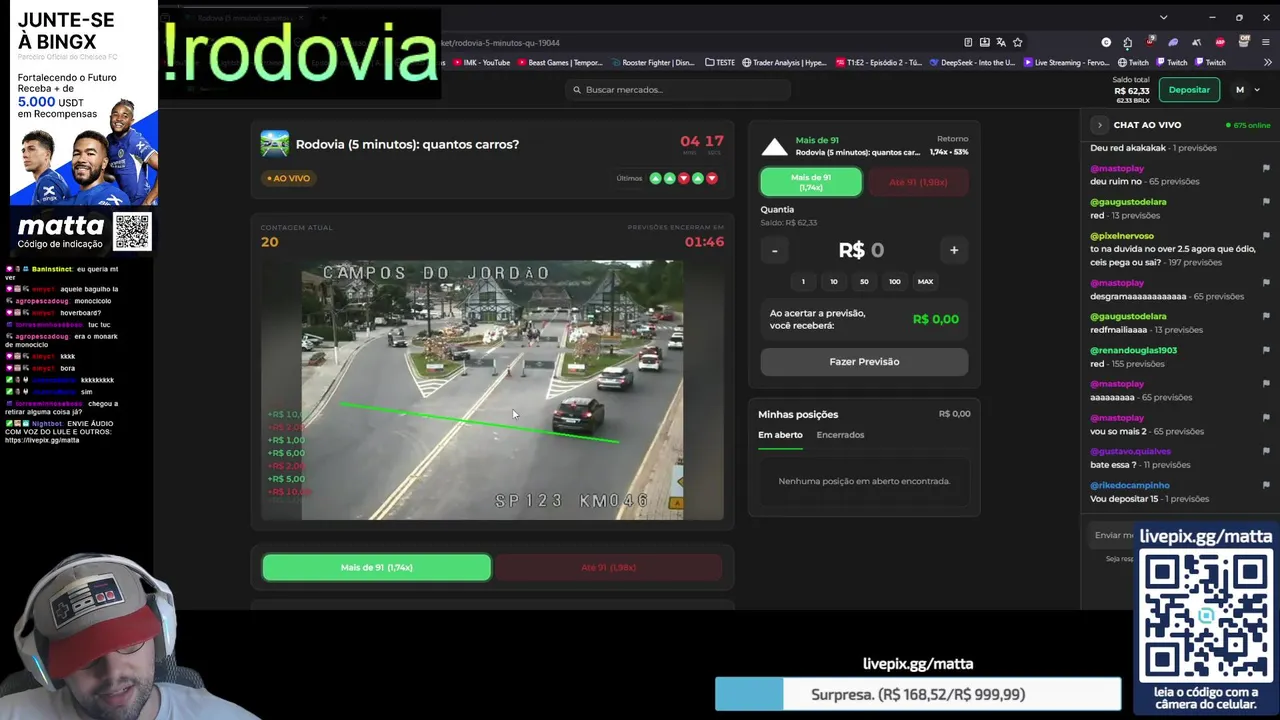The width and height of the screenshot is (1280, 720).
Task: Click the AO VIVO badge
Action: pyautogui.click(x=288, y=178)
